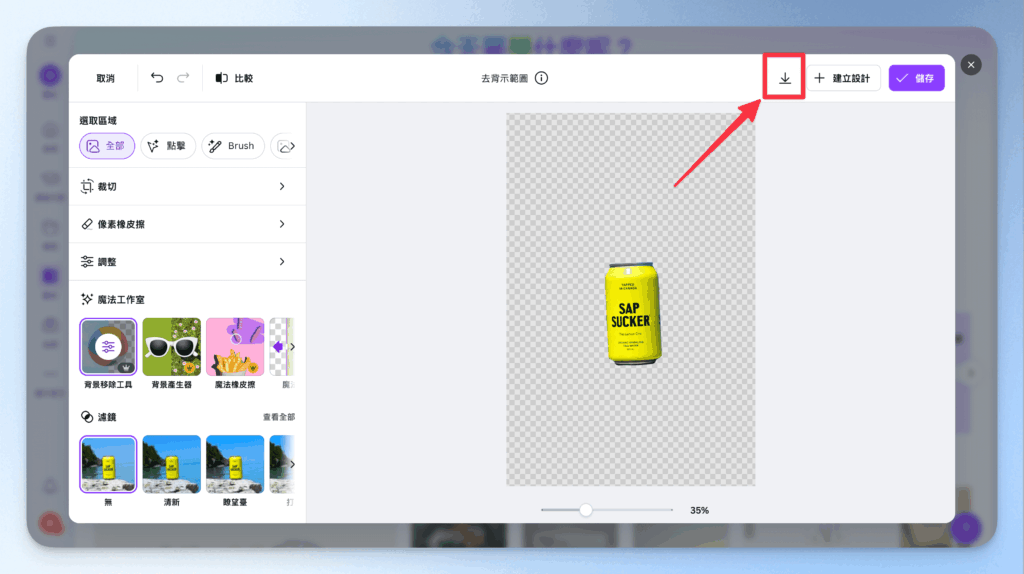Choose the Brush selection mode
This screenshot has width=1024, height=574.
click(x=232, y=146)
